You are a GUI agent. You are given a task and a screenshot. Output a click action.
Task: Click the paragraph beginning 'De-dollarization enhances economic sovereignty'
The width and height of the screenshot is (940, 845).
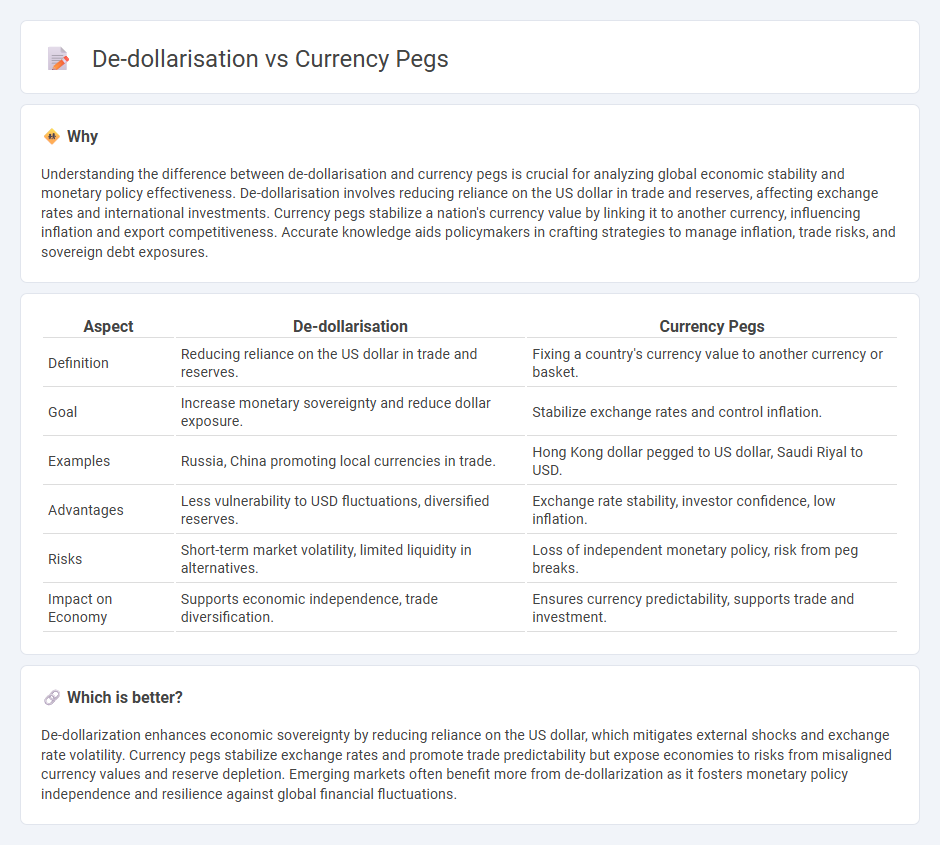(468, 764)
